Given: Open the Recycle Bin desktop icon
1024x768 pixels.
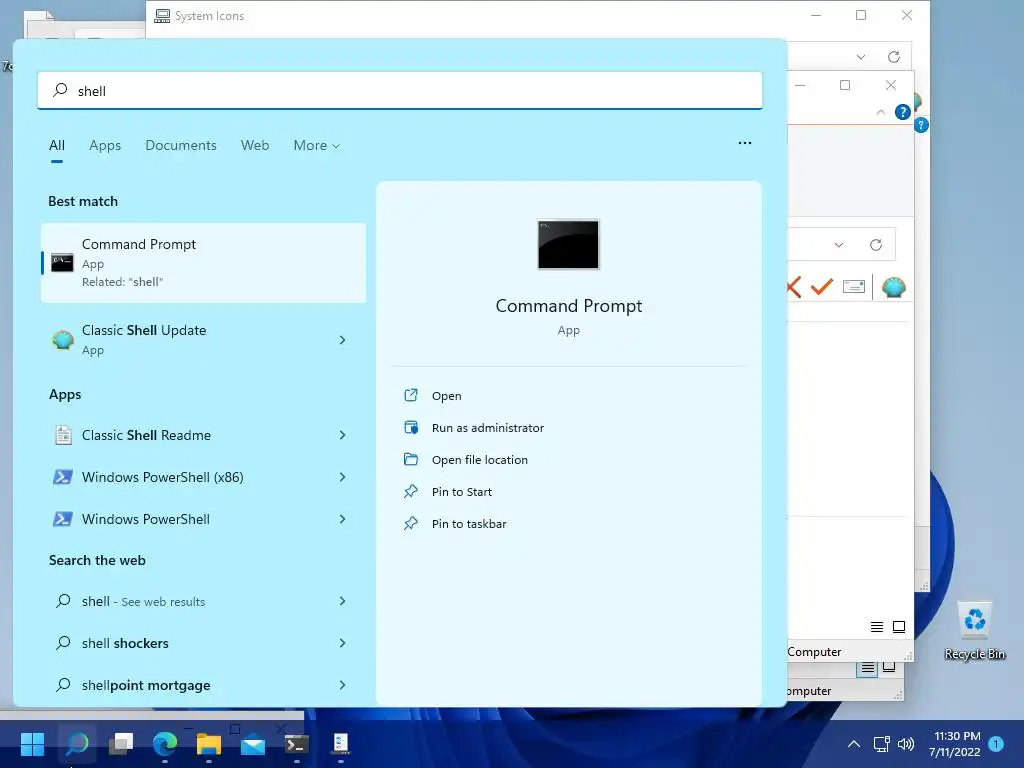Looking at the screenshot, I should pos(974,632).
